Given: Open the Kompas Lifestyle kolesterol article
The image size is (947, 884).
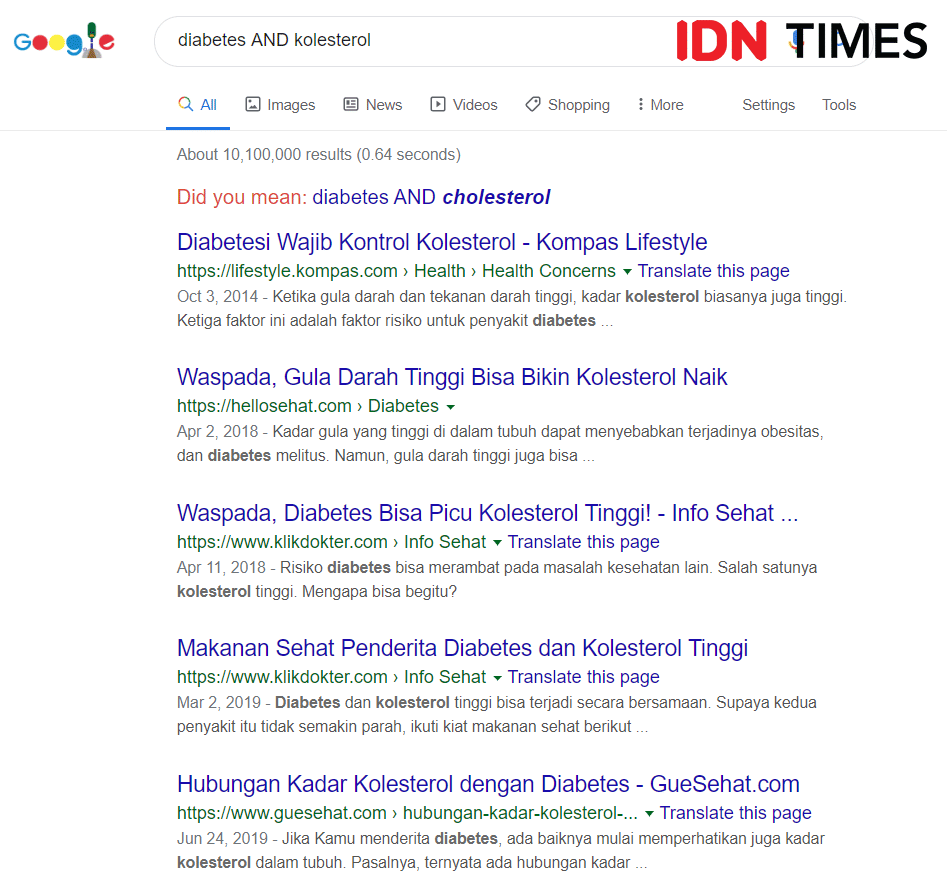Looking at the screenshot, I should coord(441,242).
